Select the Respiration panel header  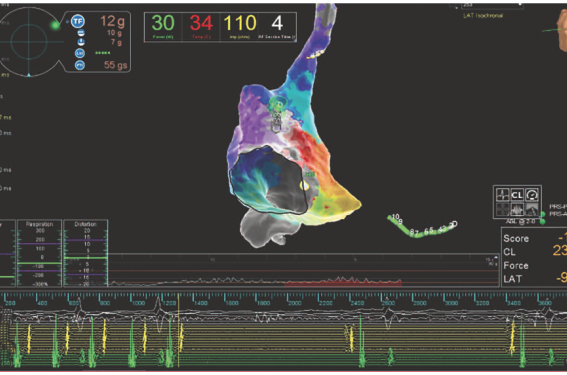(39, 224)
